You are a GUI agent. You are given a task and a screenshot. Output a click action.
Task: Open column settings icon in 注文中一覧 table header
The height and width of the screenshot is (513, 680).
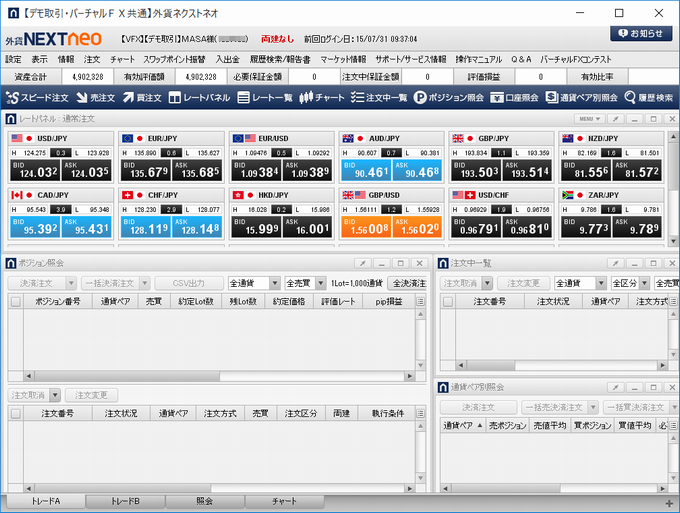tap(673, 301)
